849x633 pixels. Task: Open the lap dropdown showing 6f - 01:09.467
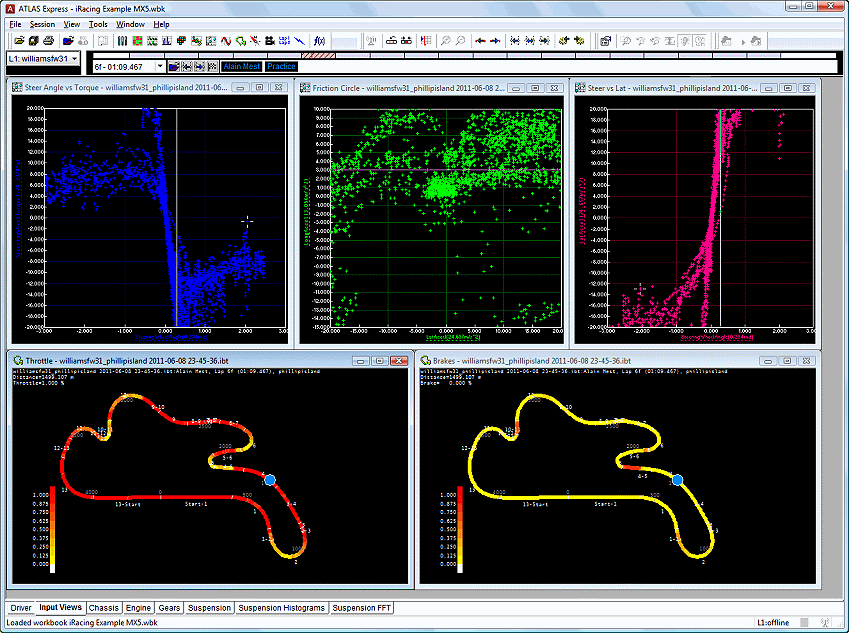[159, 66]
